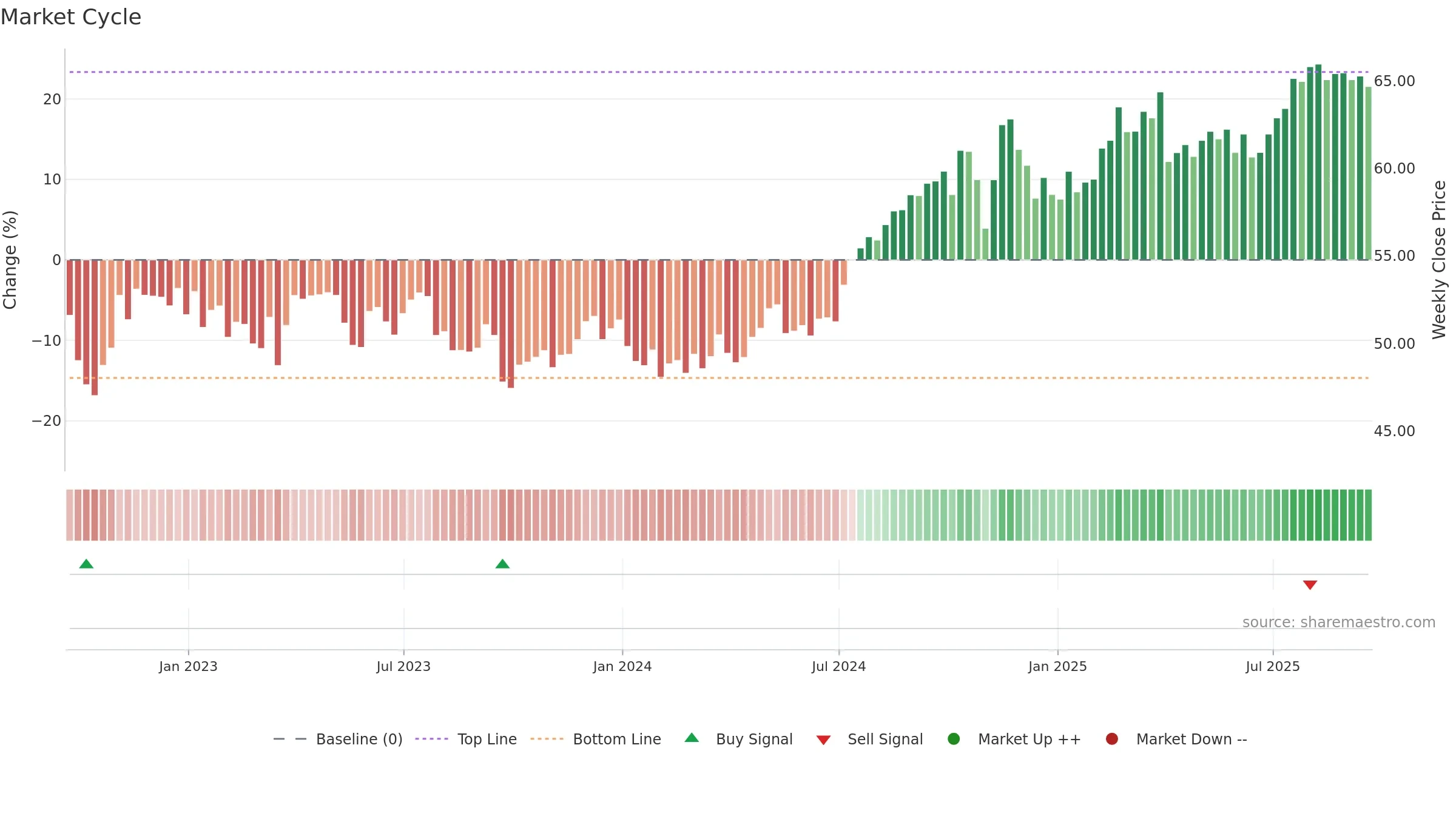Click the Change (%) axis title
The height and width of the screenshot is (819, 1456).
[10, 260]
